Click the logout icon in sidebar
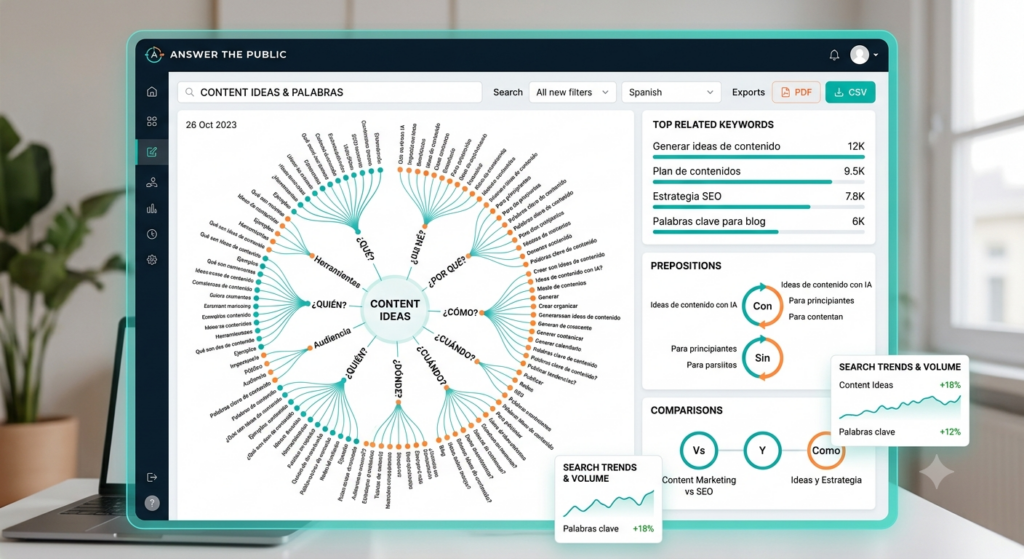Image resolution: width=1024 pixels, height=559 pixels. point(152,477)
